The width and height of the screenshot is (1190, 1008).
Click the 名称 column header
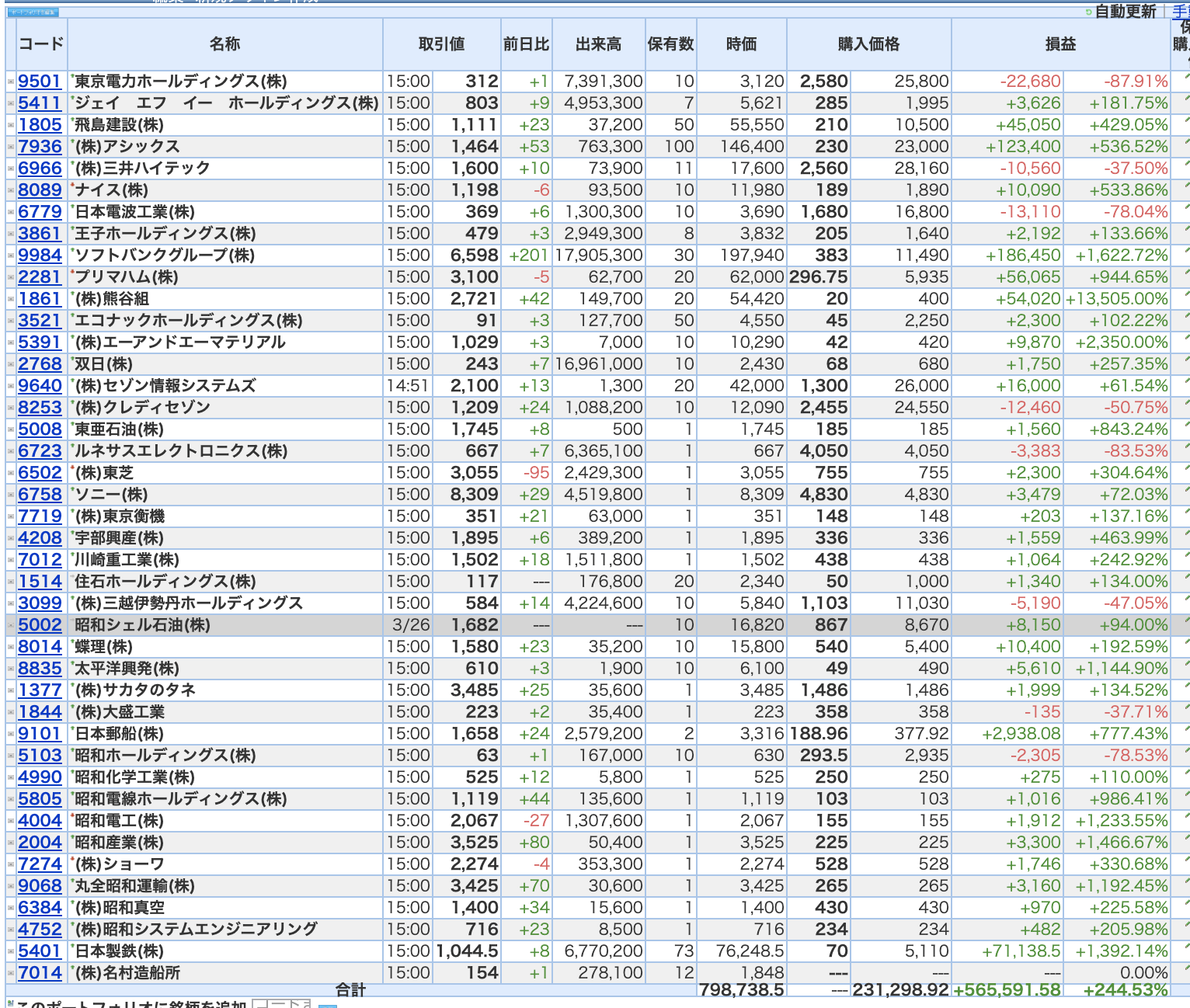click(x=225, y=44)
